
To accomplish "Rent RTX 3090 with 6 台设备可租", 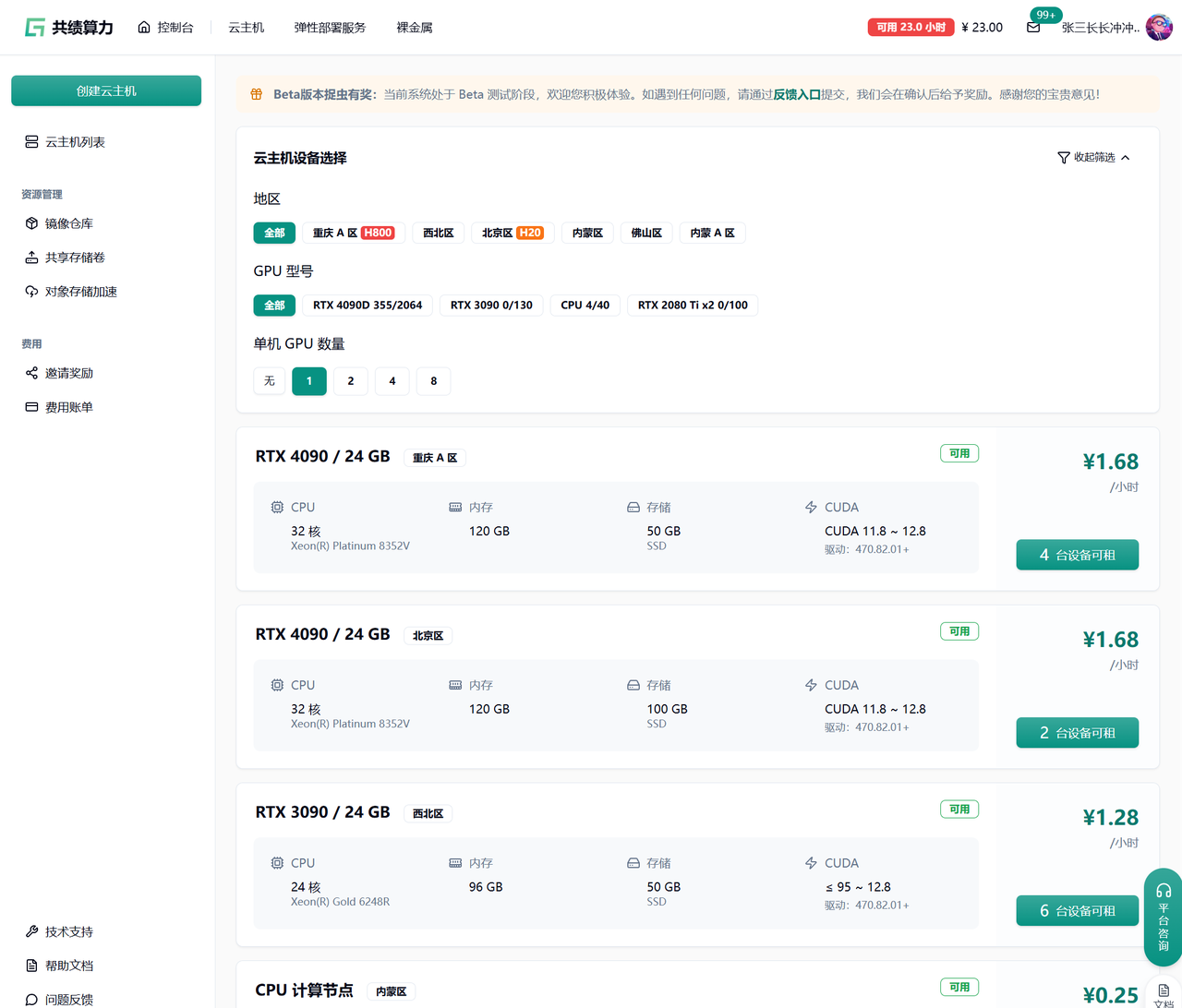I will coord(1077,911).
